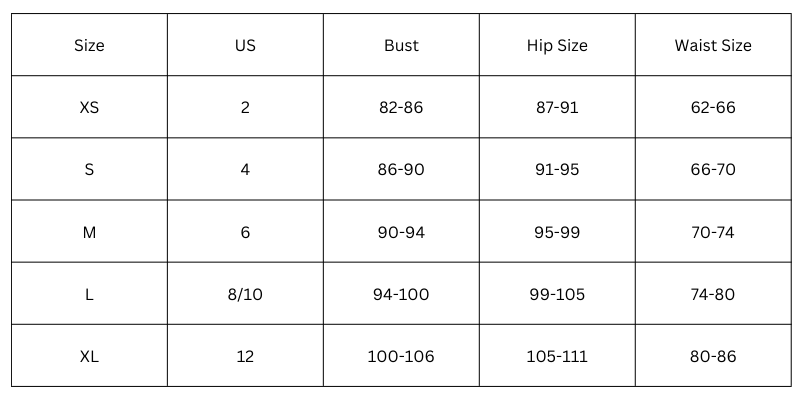Select the XL size row label
The height and width of the screenshot is (400, 800).
coord(89,356)
